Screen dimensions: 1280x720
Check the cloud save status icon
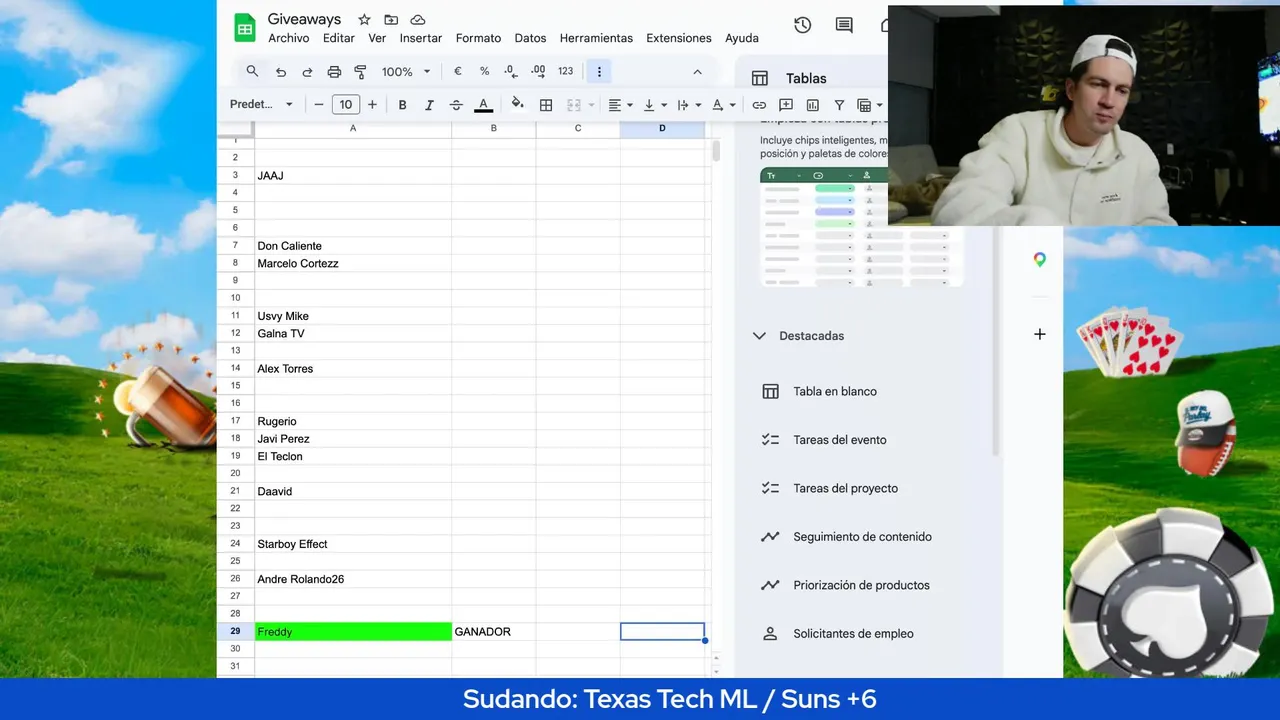(418, 19)
